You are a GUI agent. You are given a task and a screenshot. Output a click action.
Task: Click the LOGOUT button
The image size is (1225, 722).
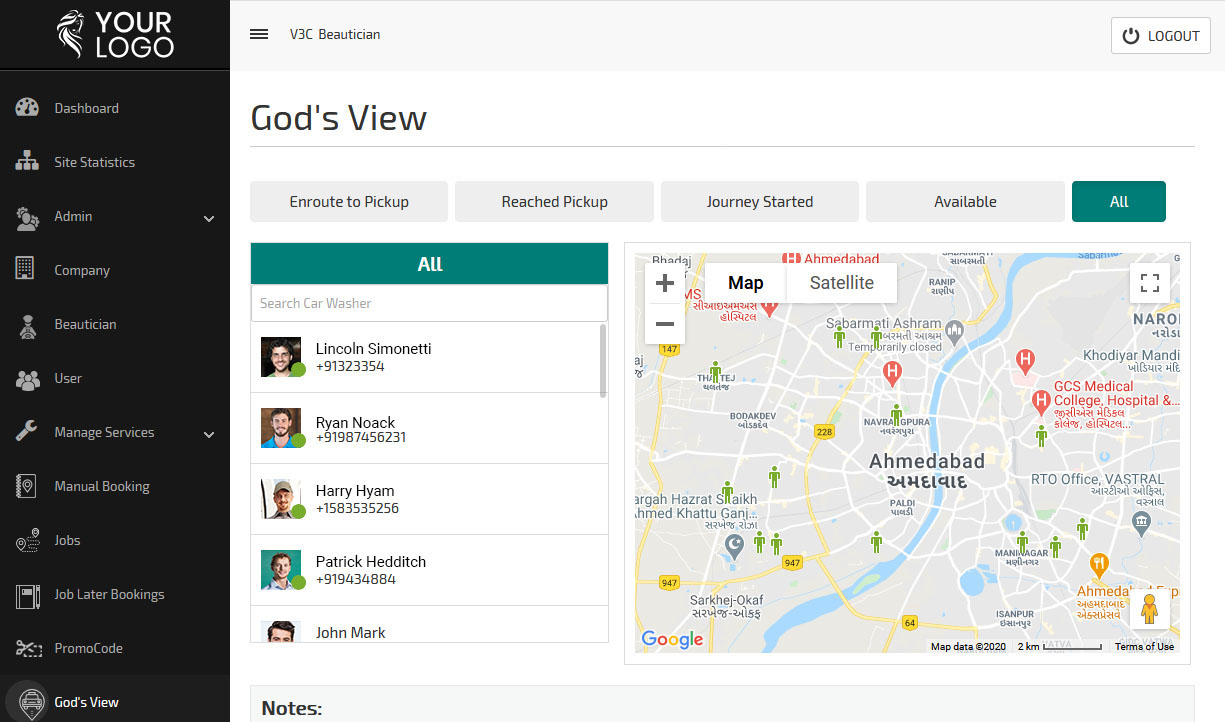tap(1161, 35)
